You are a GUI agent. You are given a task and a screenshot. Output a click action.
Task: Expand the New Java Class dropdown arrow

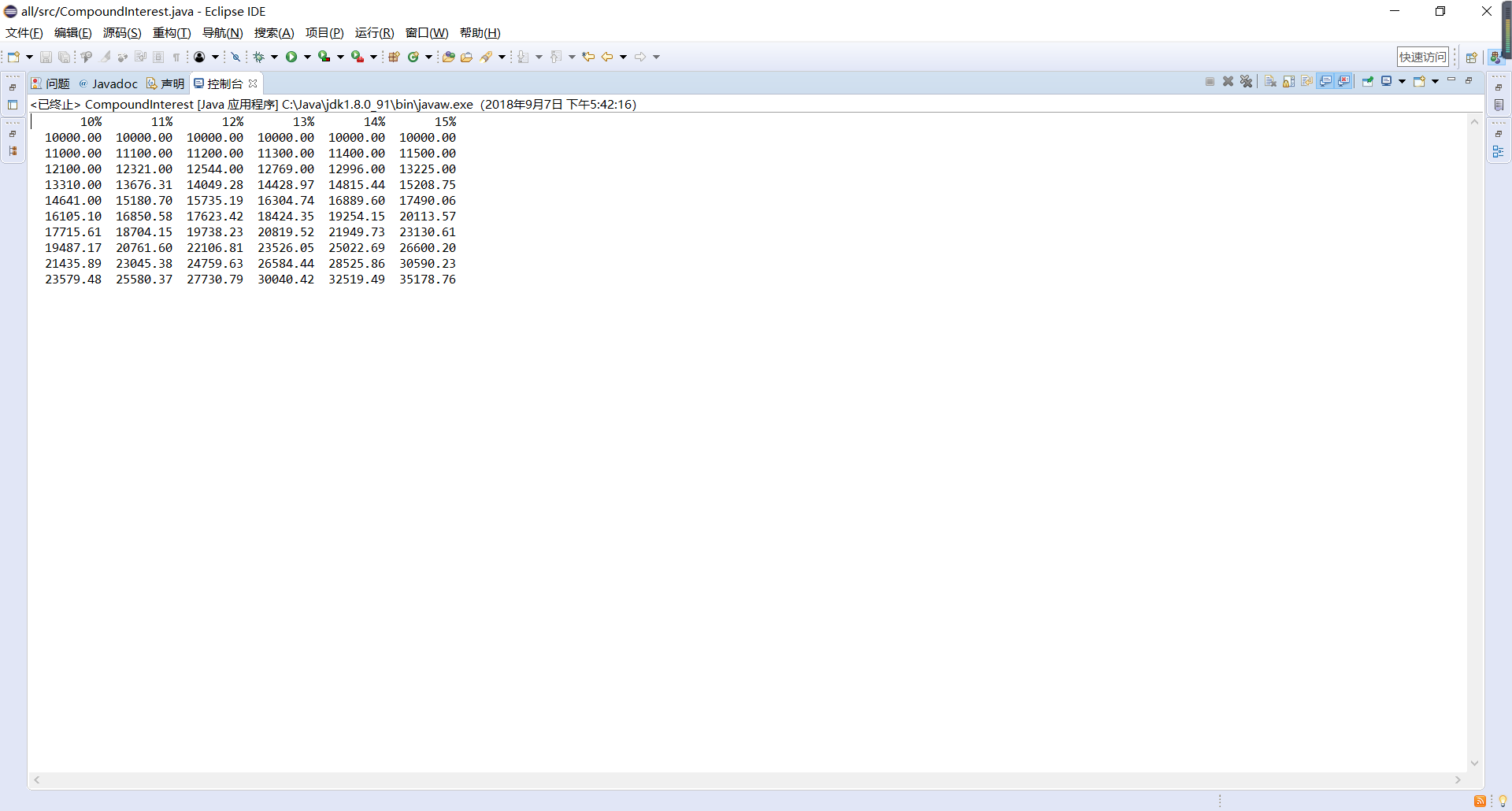click(428, 57)
